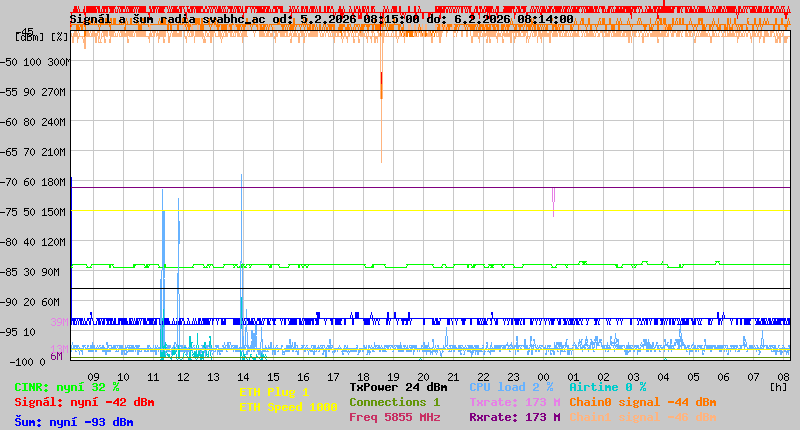800x430 pixels.
Task: Click the purple "Rxrate: 173 M" legend
Action: 514,417
